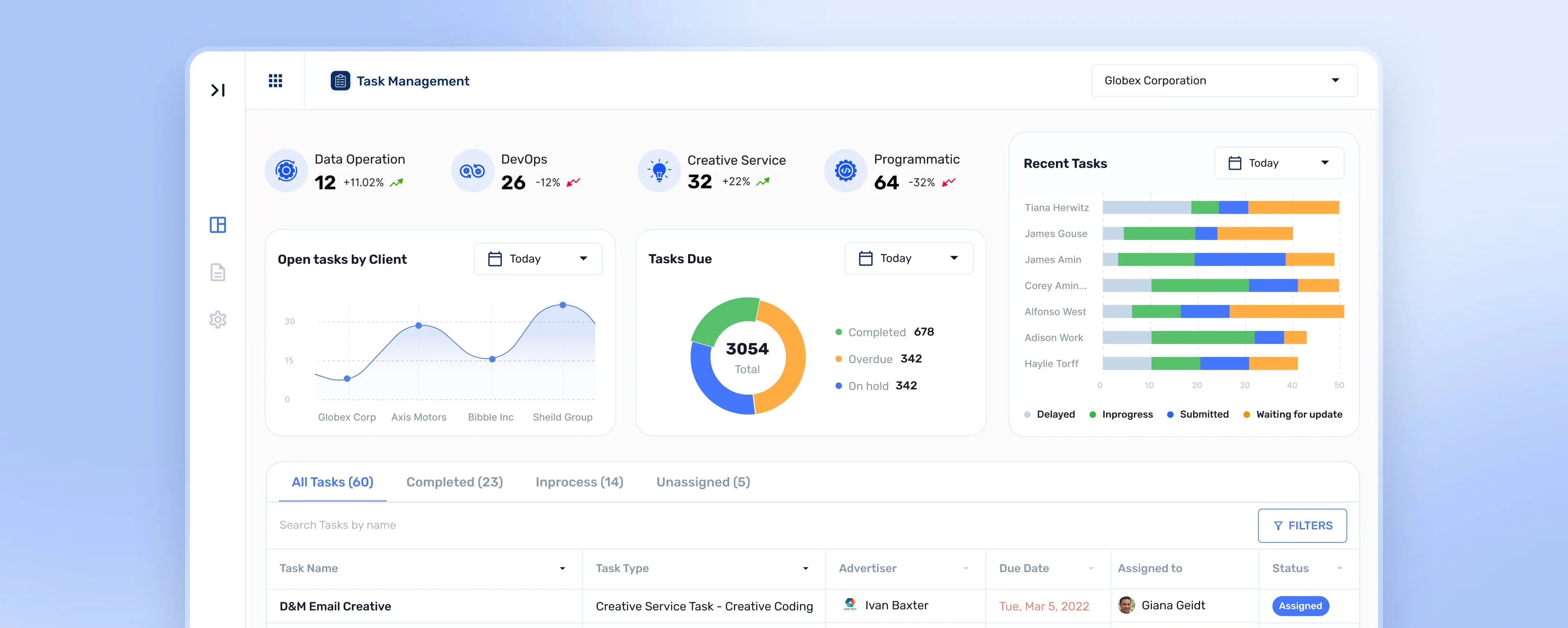This screenshot has height=628, width=1568.
Task: Expand the collapsed sidebar arrow icon
Action: click(x=218, y=90)
